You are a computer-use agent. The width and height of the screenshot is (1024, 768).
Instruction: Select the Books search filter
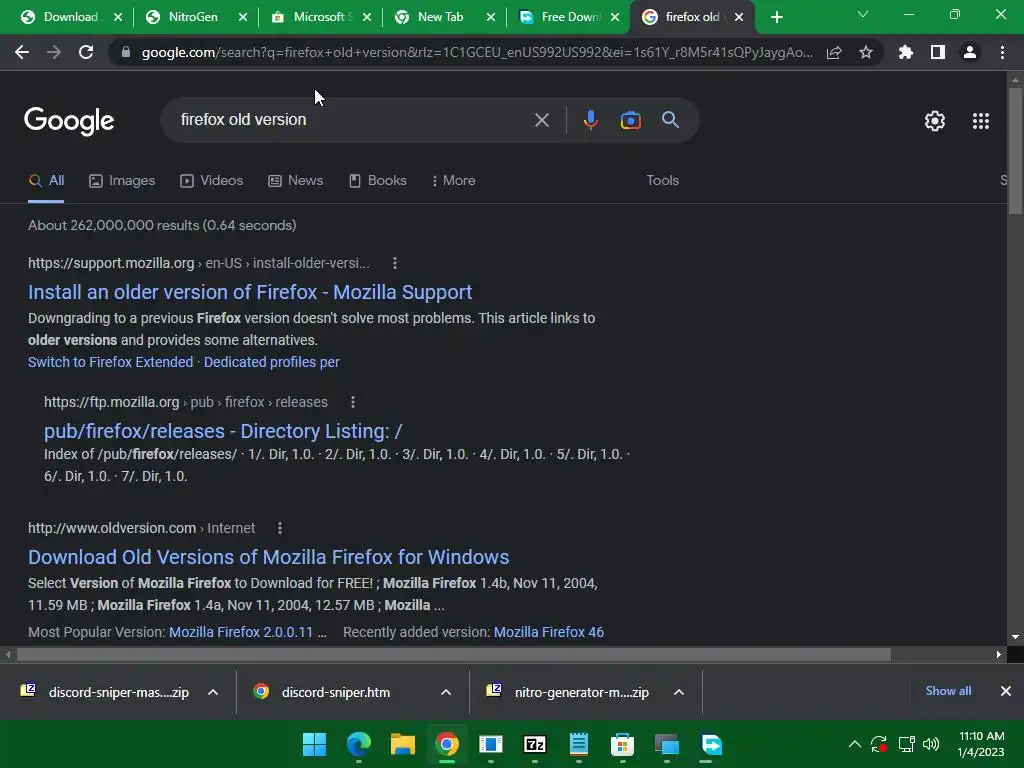point(377,181)
